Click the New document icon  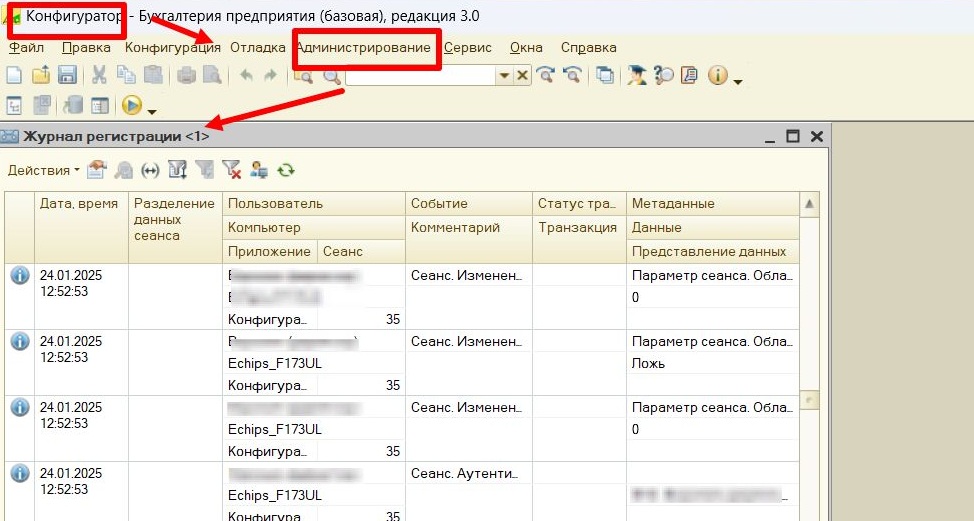(14, 76)
